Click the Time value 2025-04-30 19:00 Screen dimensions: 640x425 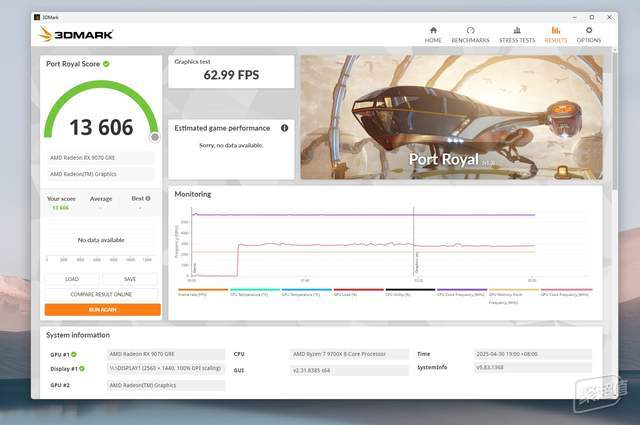pos(533,354)
